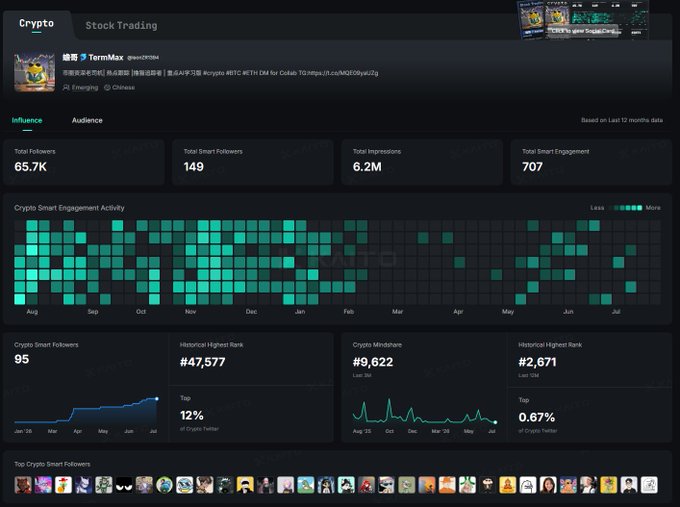Image resolution: width=680 pixels, height=507 pixels.
Task: Click the Crypto Smart Engagement Activity title
Action: click(x=69, y=208)
